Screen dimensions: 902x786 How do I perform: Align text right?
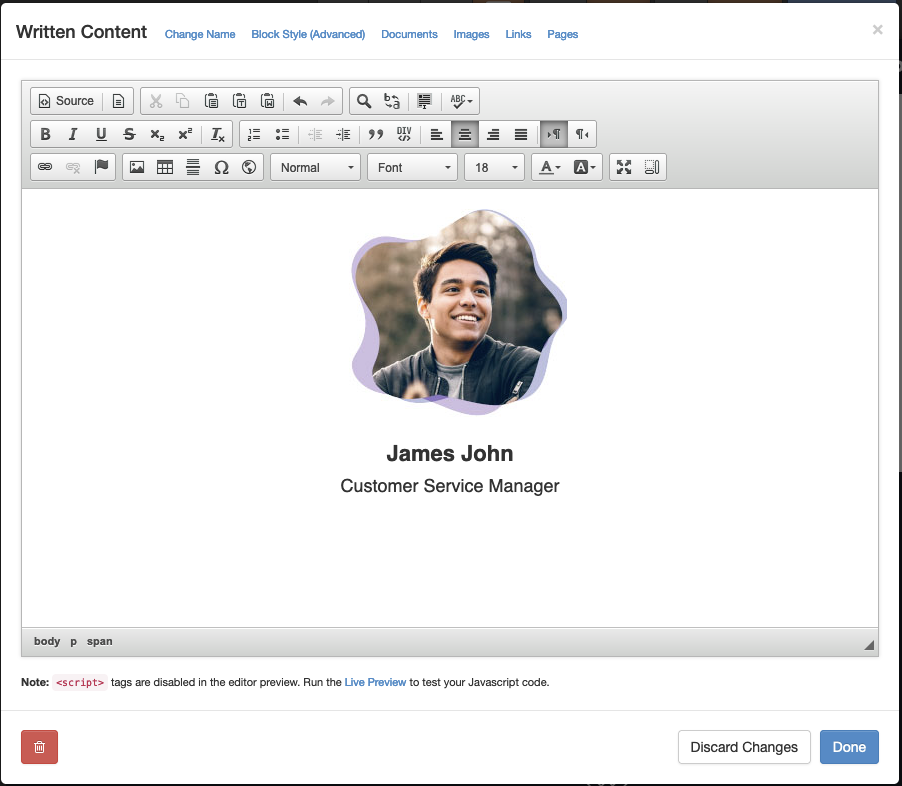tap(493, 135)
